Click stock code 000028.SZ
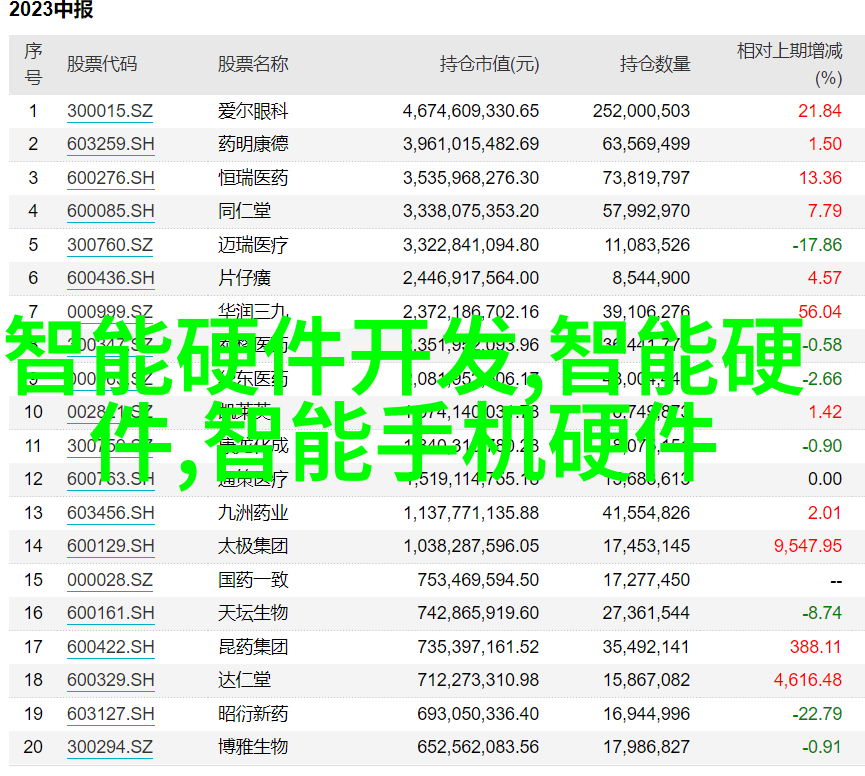This screenshot has width=865, height=776. coord(110,580)
